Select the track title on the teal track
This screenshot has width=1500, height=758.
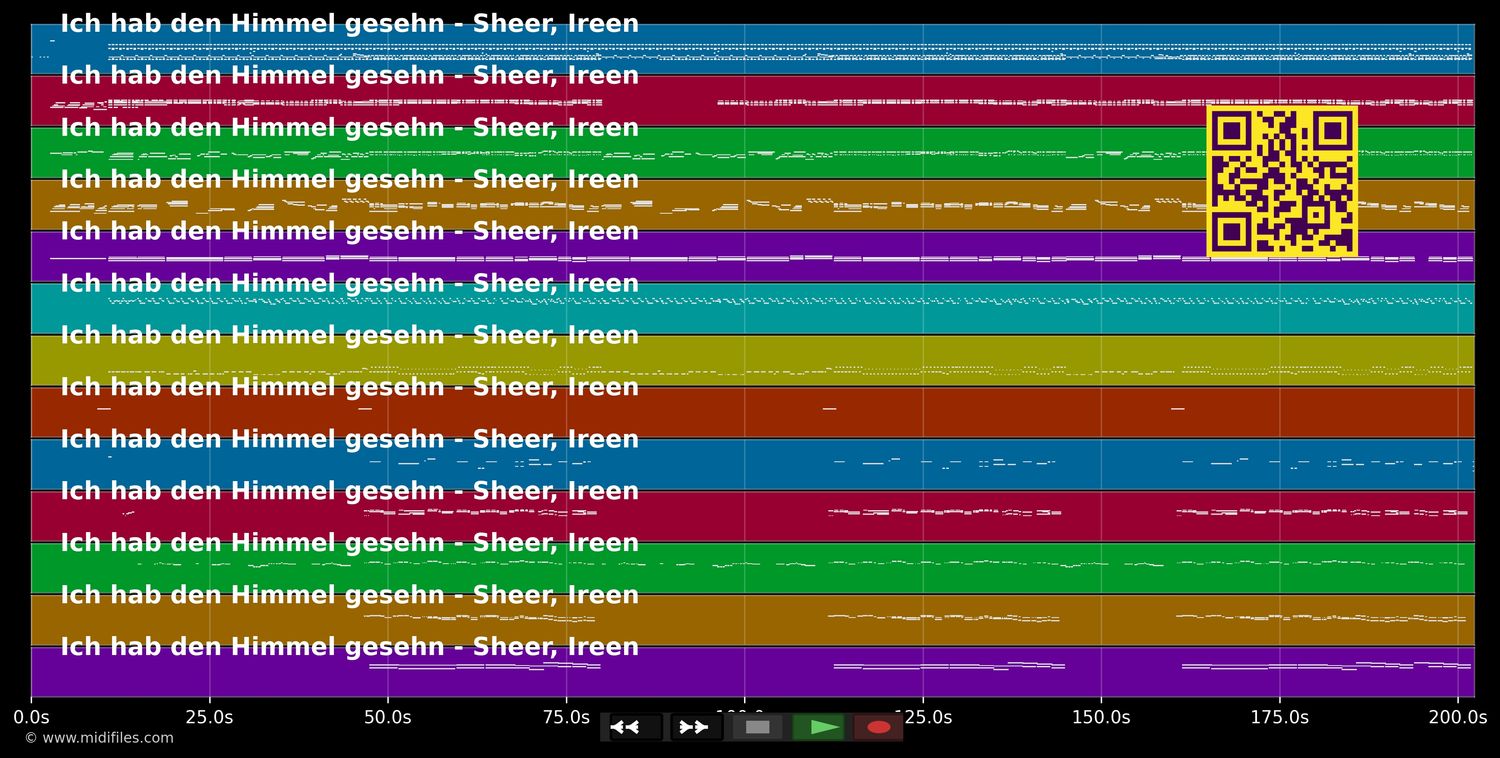(x=350, y=284)
